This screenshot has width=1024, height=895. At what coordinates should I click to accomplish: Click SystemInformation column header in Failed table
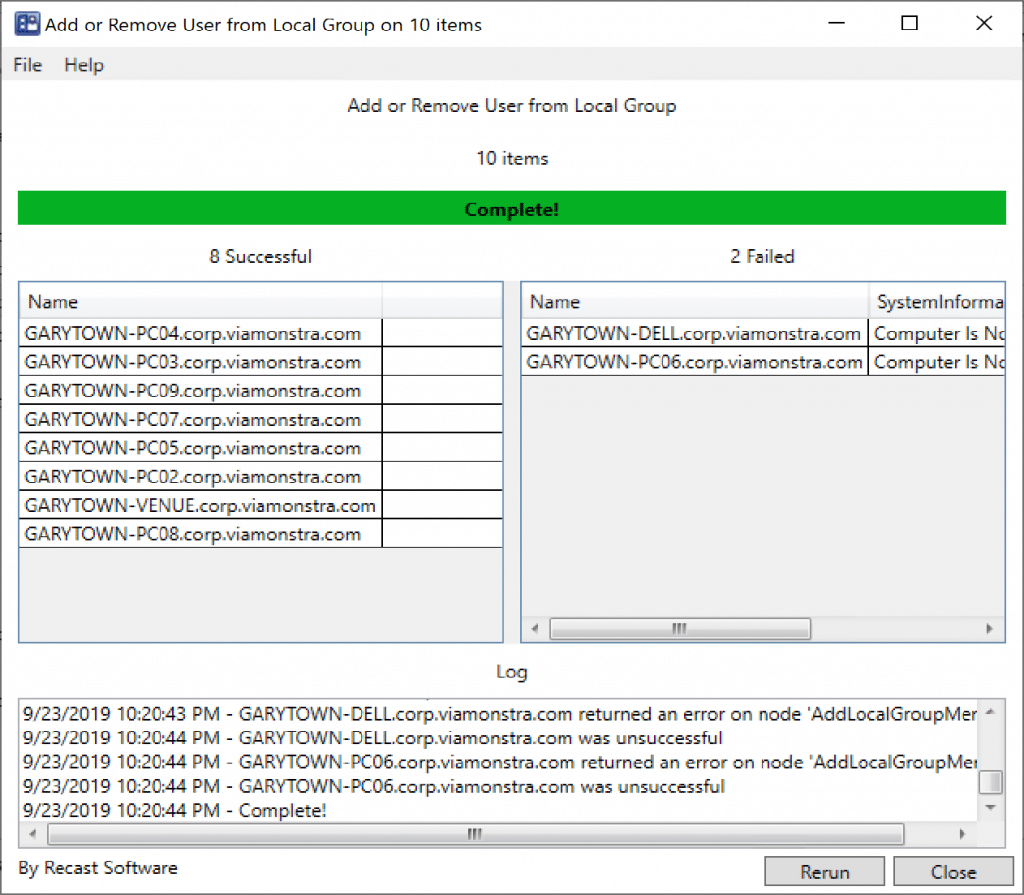pos(938,302)
